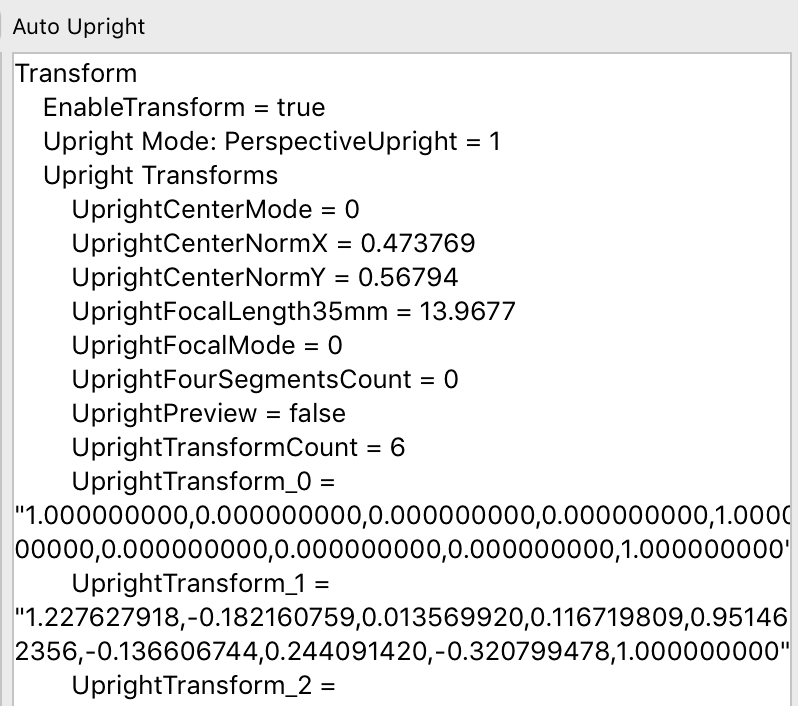798x706 pixels.
Task: Select the UprightCenterNormY = 0.56794 line
Action: (265, 278)
